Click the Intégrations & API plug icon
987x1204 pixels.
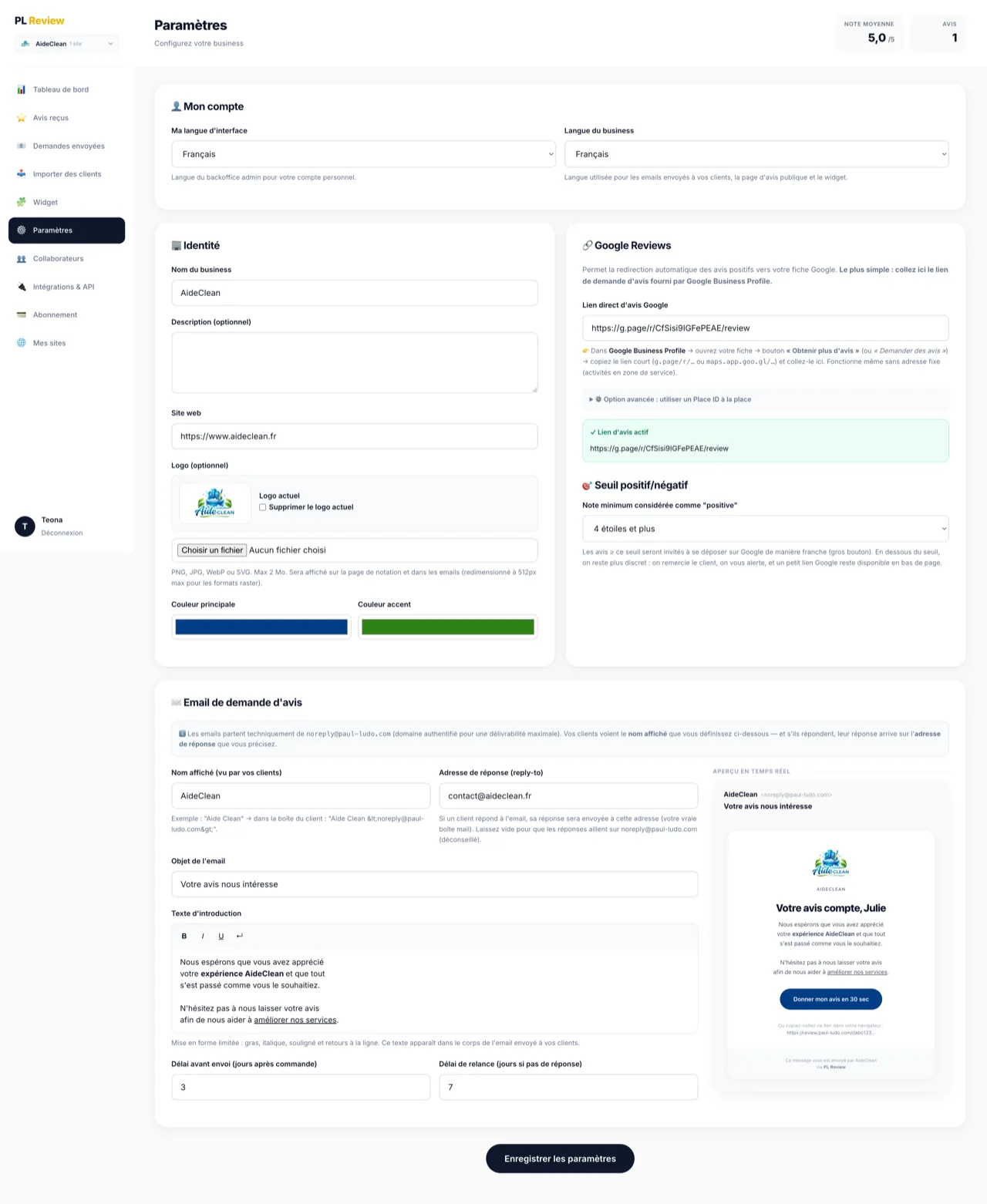coord(22,287)
